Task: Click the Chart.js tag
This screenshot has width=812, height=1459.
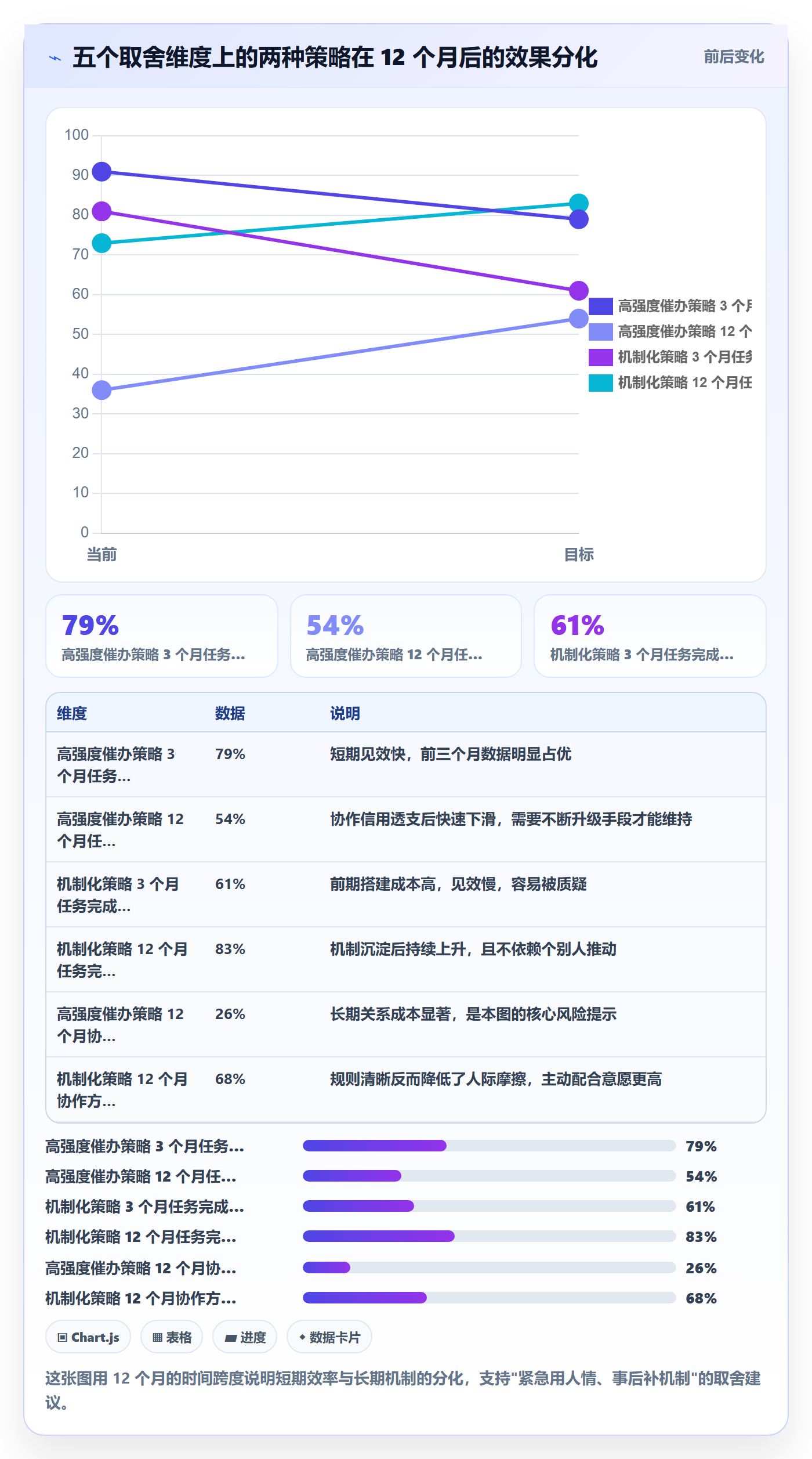Action: point(88,1337)
